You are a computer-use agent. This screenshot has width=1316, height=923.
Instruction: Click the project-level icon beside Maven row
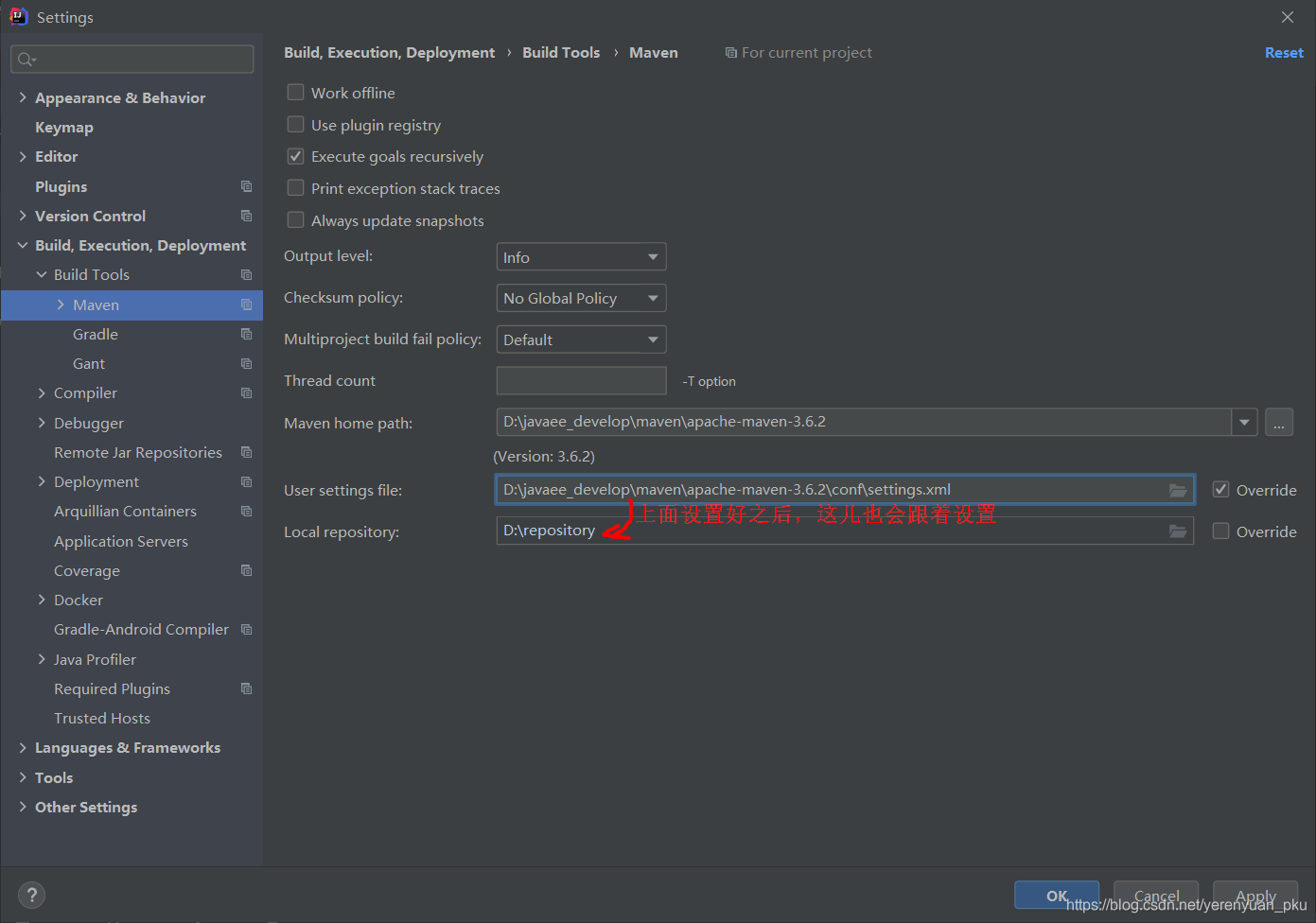coord(246,305)
